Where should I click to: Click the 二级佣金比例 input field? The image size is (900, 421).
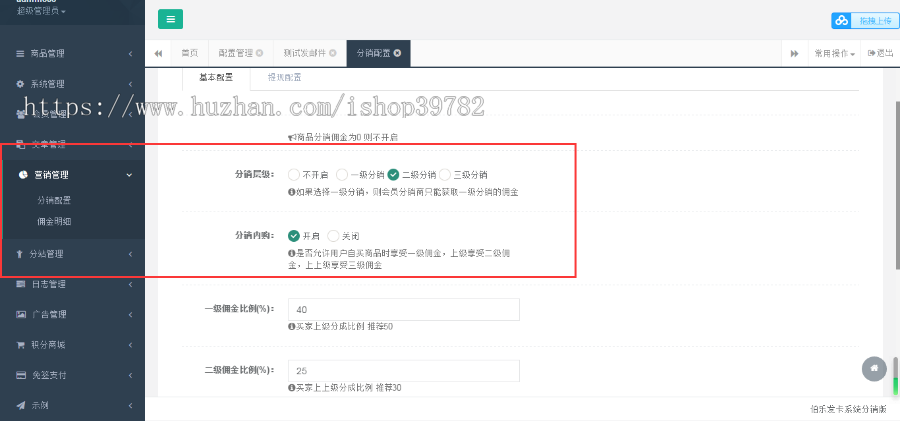(404, 371)
